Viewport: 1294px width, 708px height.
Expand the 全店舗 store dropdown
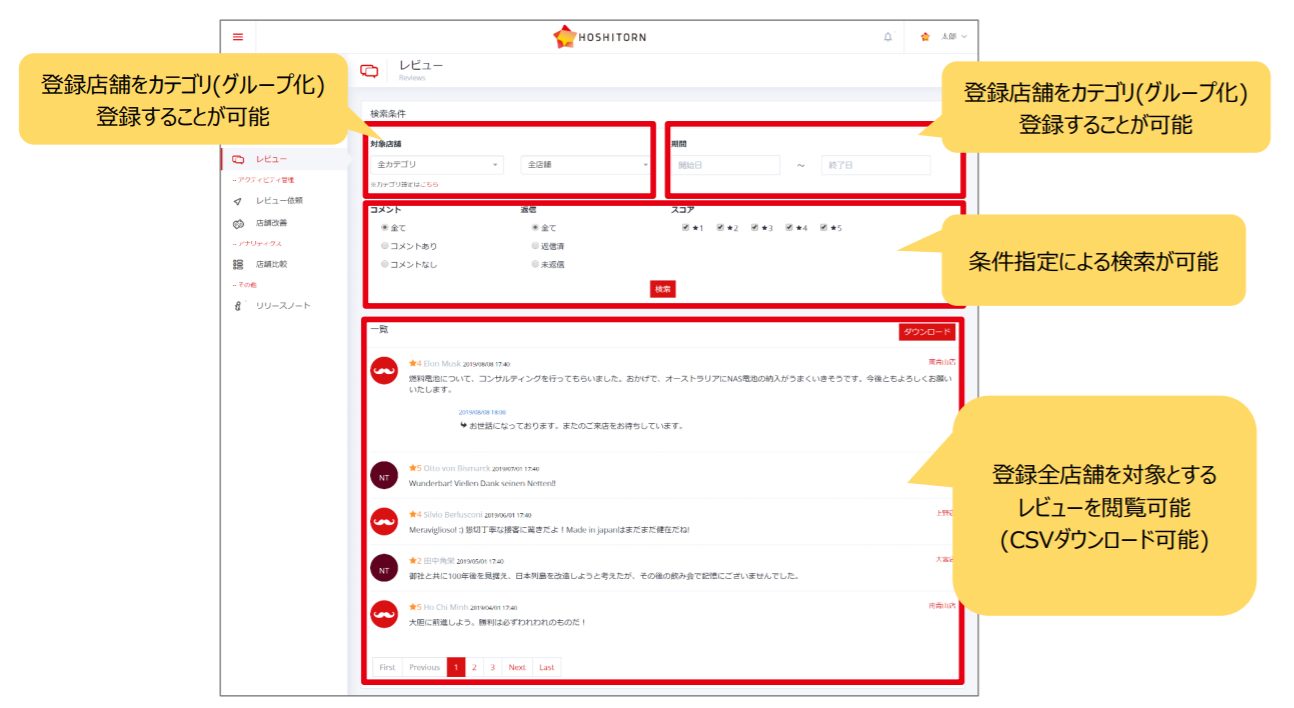click(x=586, y=165)
